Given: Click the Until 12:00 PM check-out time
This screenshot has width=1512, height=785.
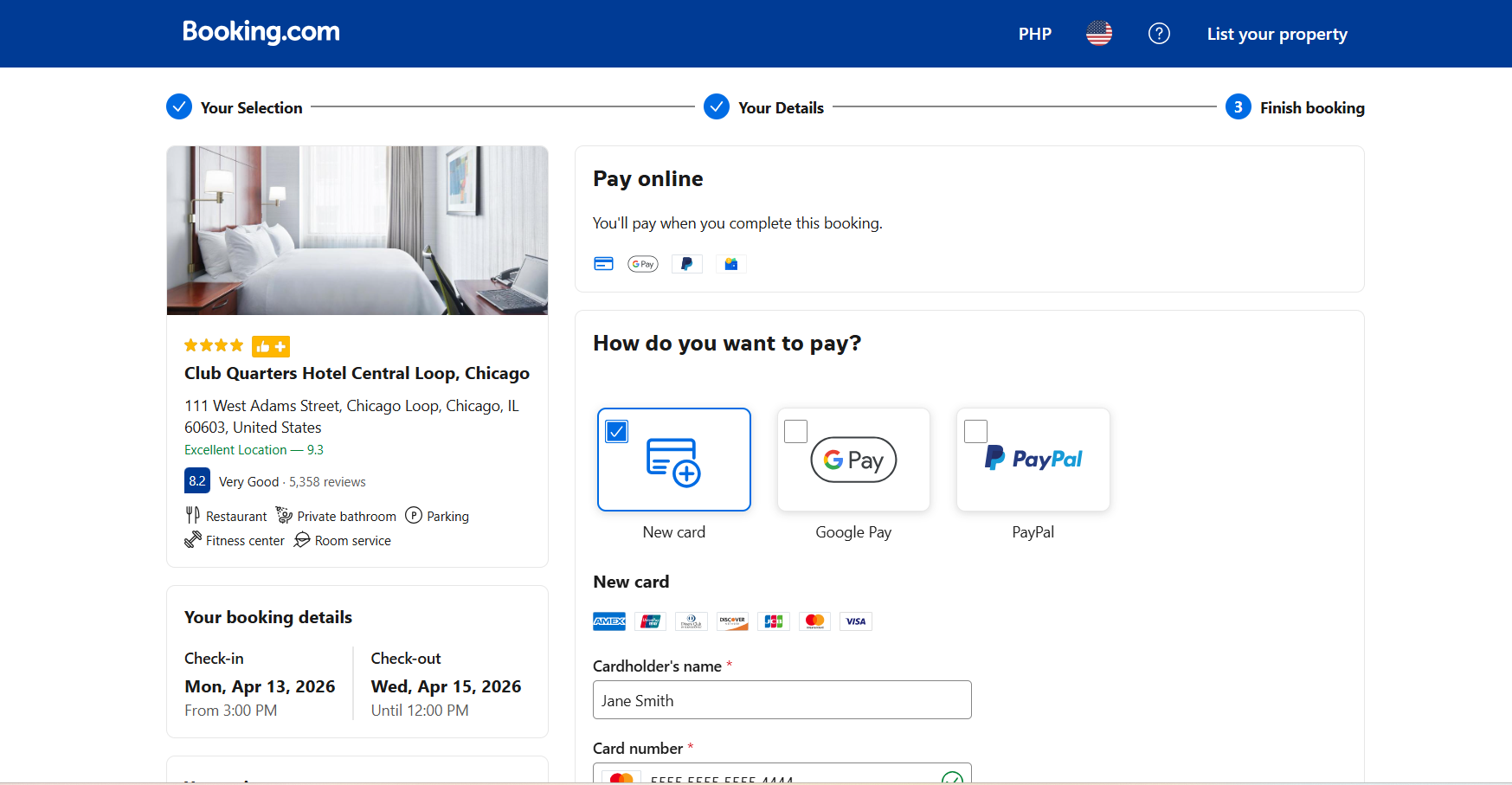Looking at the screenshot, I should click(x=420, y=711).
